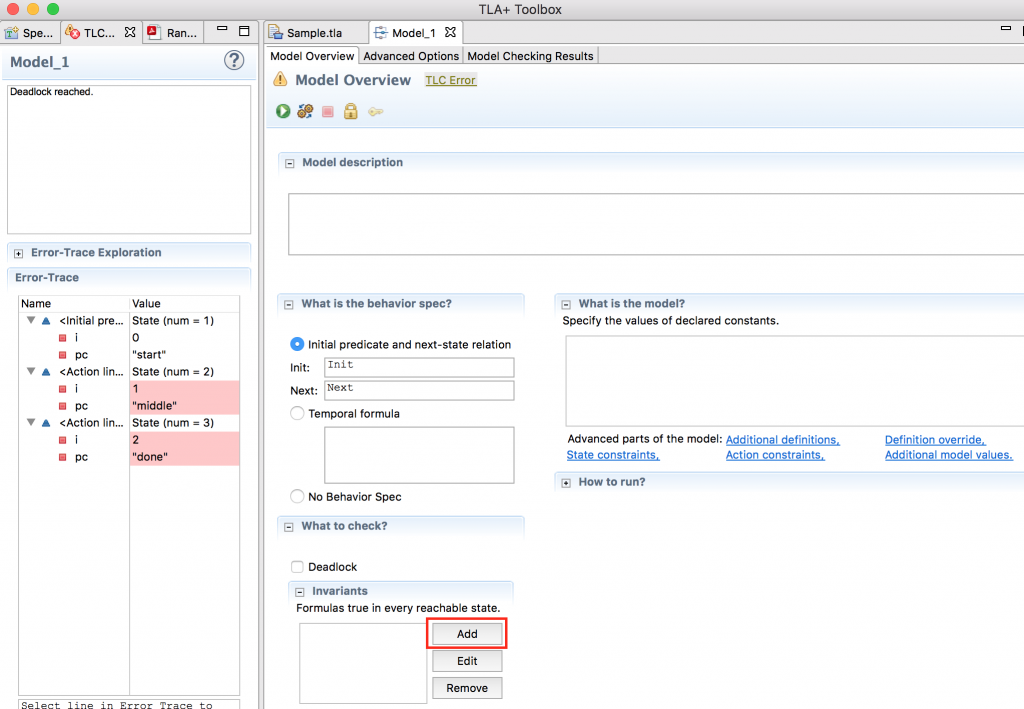Open Additional model values link

[x=948, y=455]
